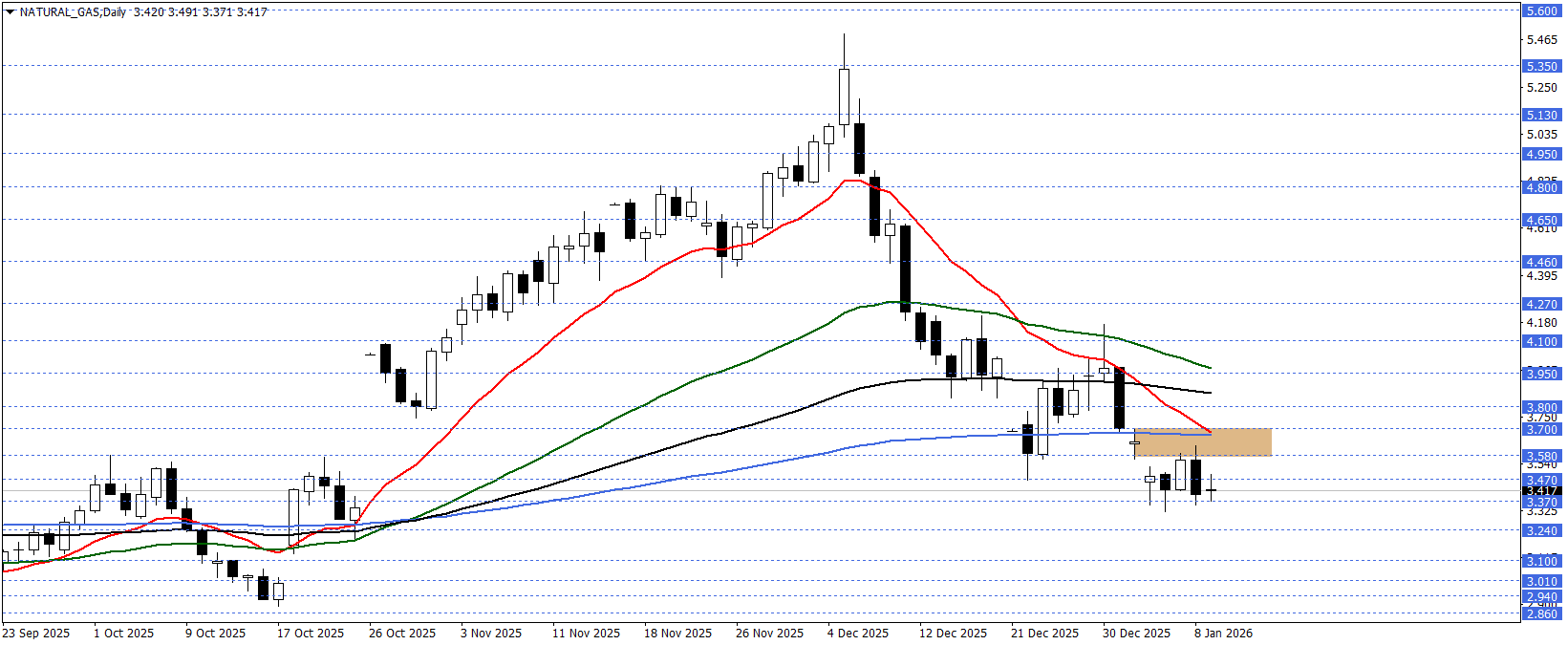The width and height of the screenshot is (1568, 645).
Task: Click the 4.100 price level label
Action: point(1541,341)
